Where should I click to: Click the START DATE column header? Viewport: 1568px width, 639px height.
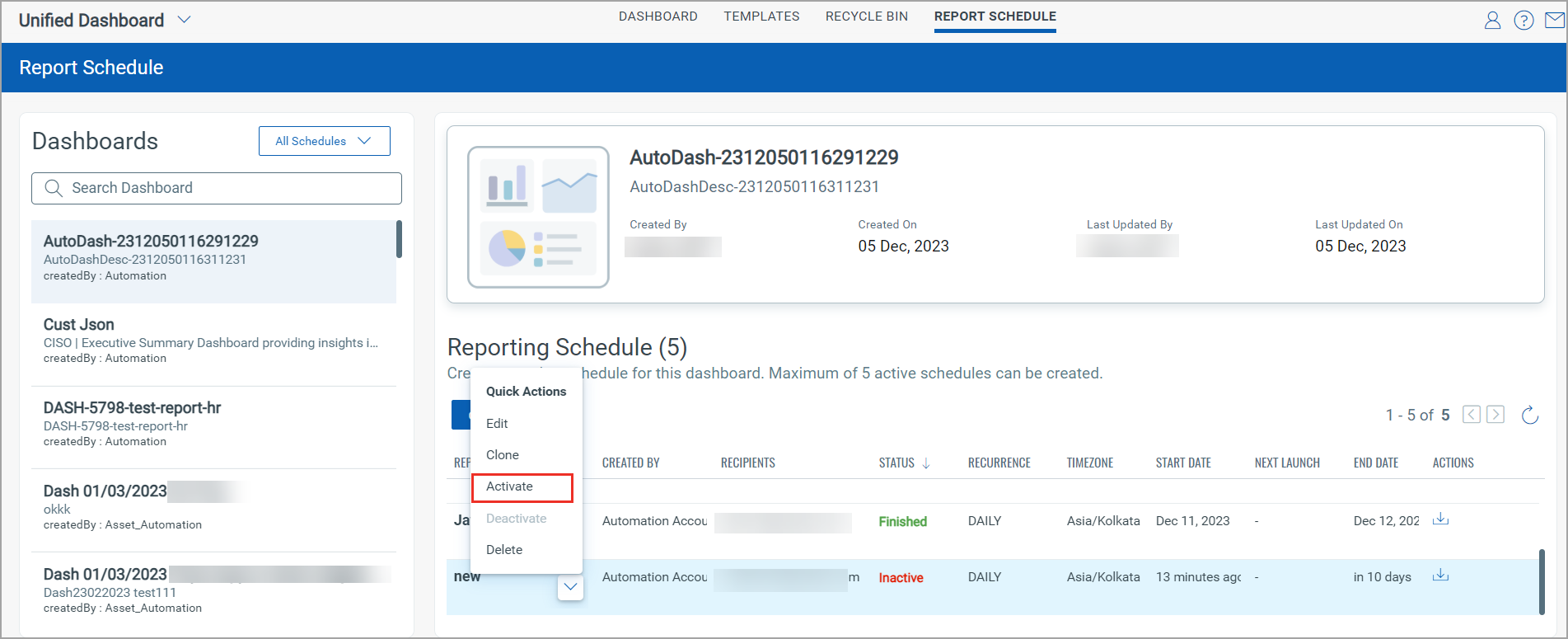pos(1183,463)
